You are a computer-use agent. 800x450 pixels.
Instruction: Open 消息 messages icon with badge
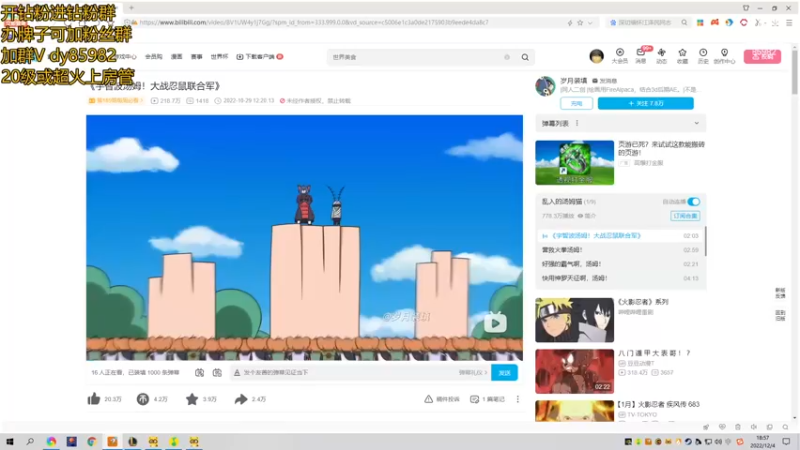(x=641, y=56)
